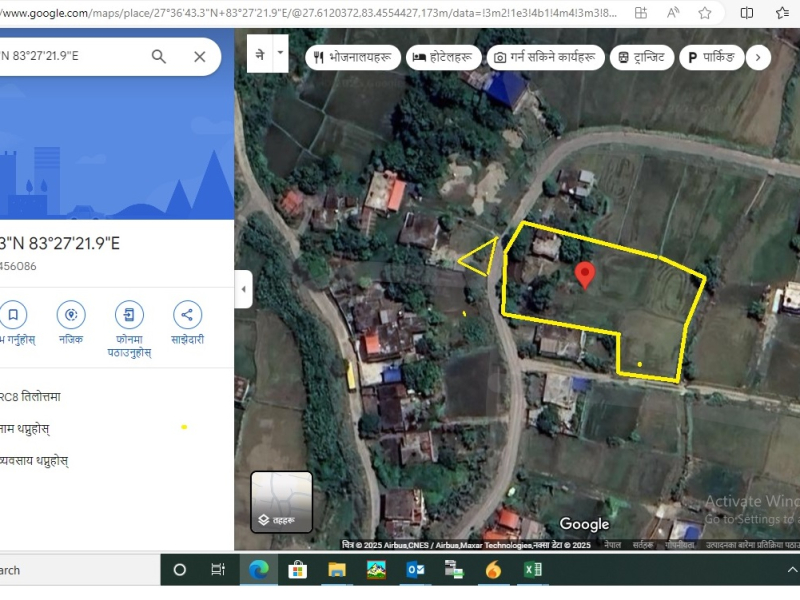This screenshot has width=800, height=600.
Task: Click the Share (साझेदारी) icon
Action: point(187,315)
